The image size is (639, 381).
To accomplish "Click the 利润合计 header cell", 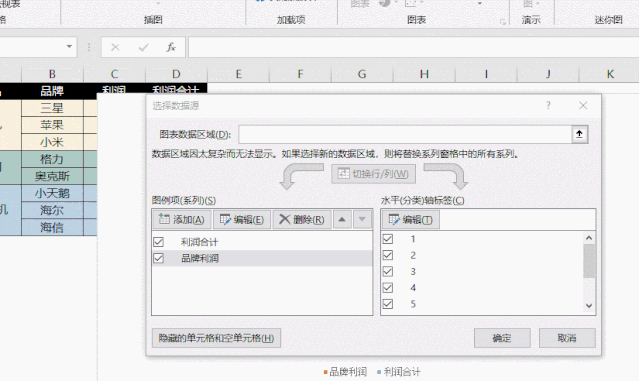I will point(176,89).
